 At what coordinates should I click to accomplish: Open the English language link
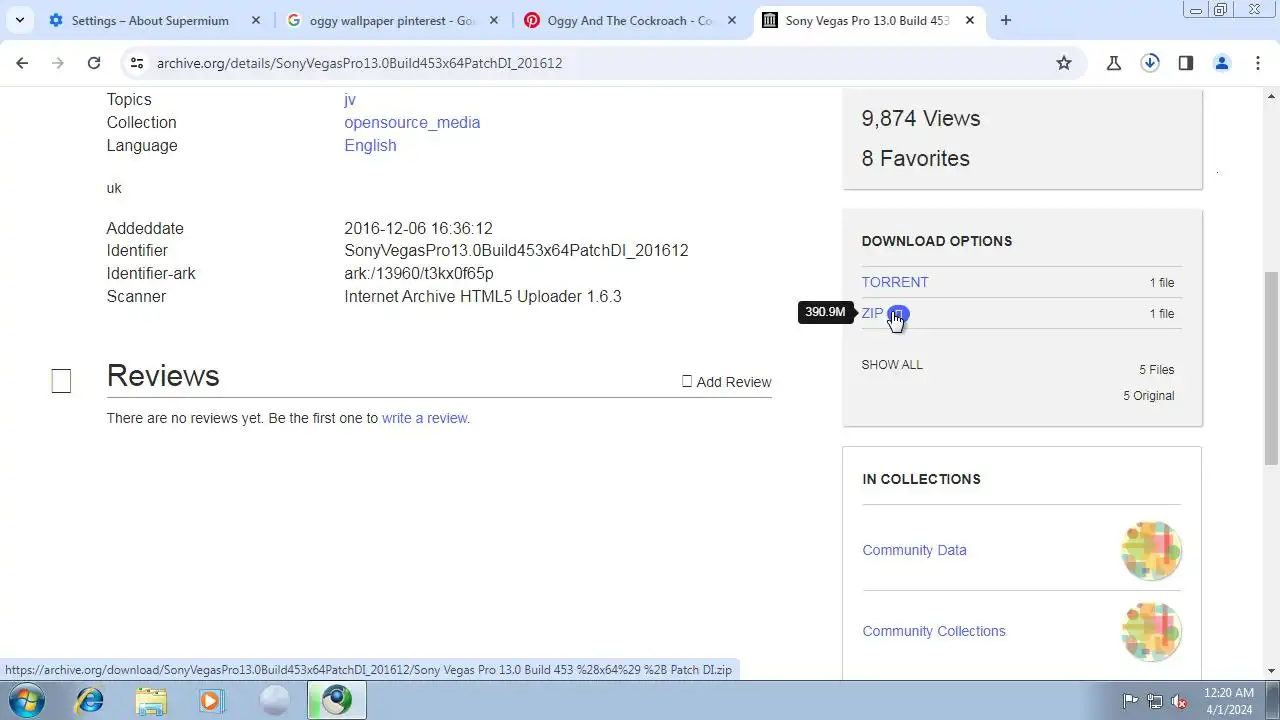(370, 145)
